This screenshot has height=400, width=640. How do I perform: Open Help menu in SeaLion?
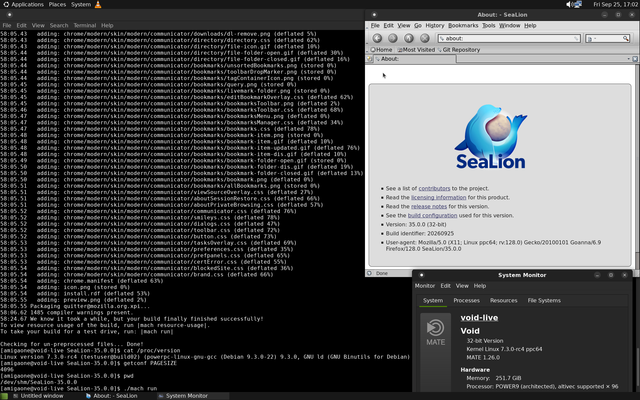click(530, 25)
